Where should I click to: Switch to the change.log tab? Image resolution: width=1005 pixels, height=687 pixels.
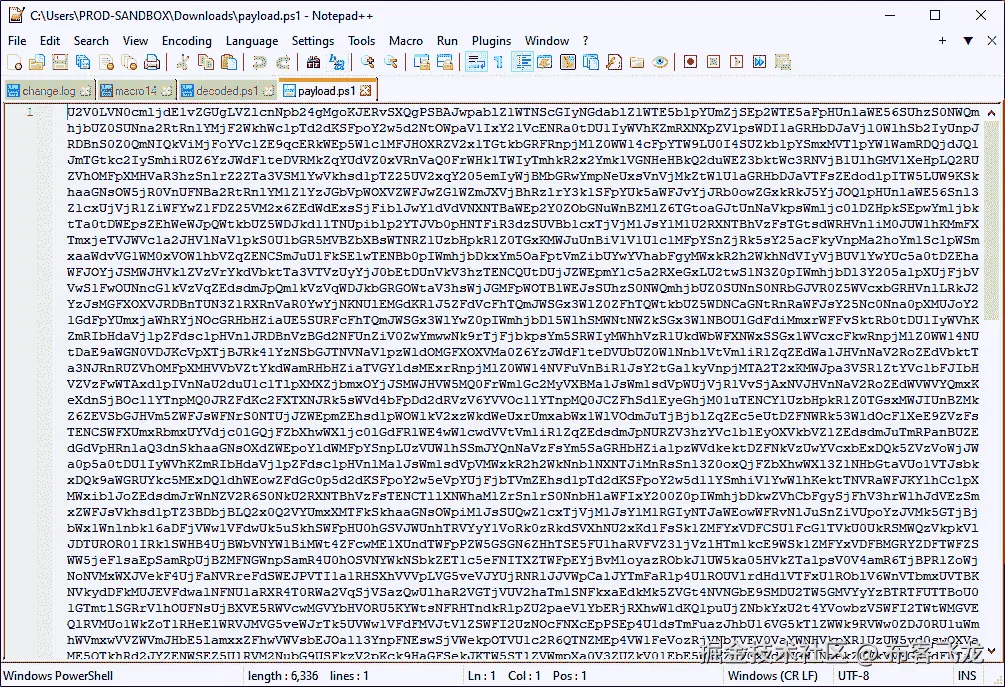49,91
